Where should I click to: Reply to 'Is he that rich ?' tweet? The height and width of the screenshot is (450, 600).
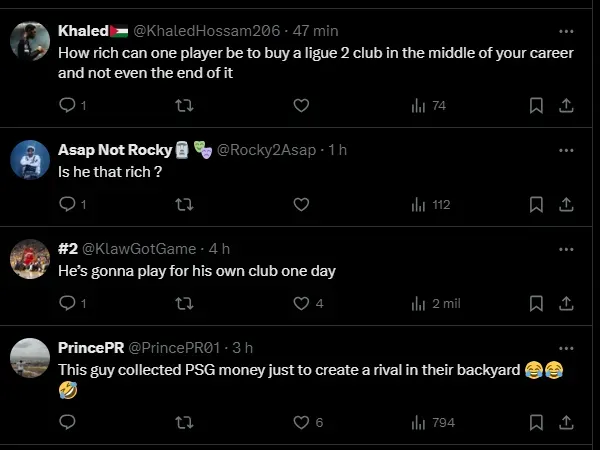(67, 204)
